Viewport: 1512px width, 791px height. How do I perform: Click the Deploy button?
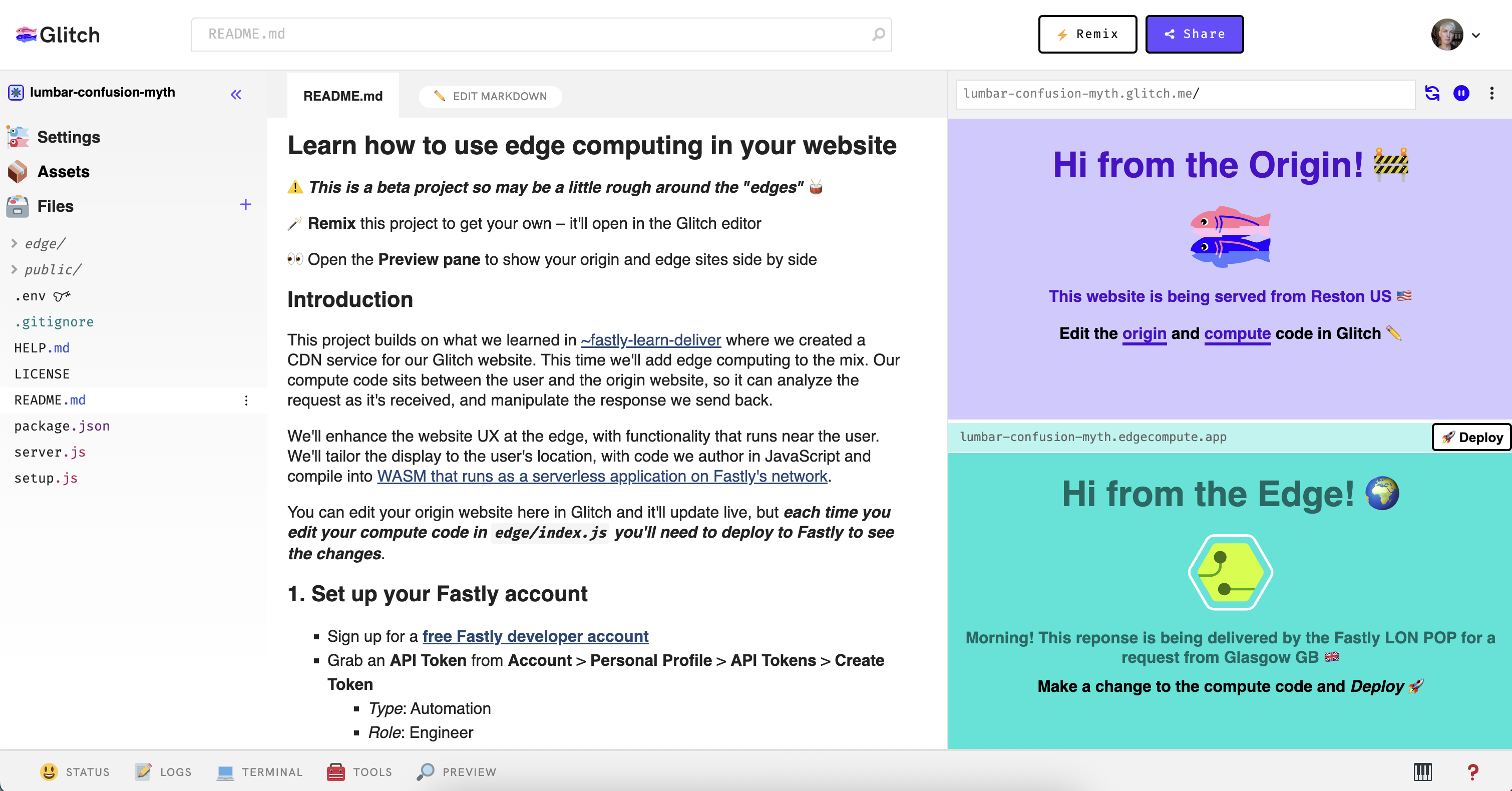click(1471, 437)
